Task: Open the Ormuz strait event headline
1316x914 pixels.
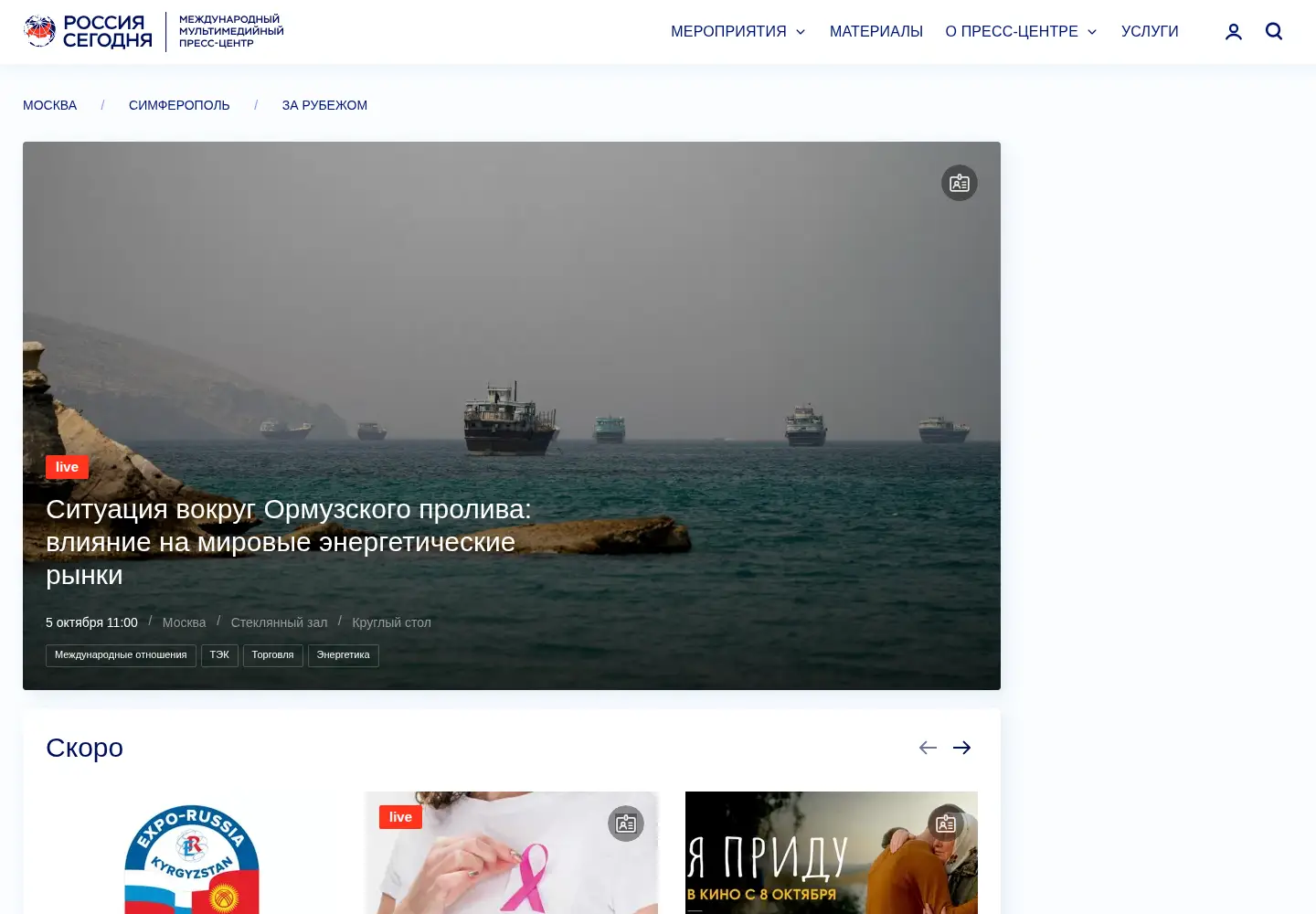Action: (x=289, y=542)
